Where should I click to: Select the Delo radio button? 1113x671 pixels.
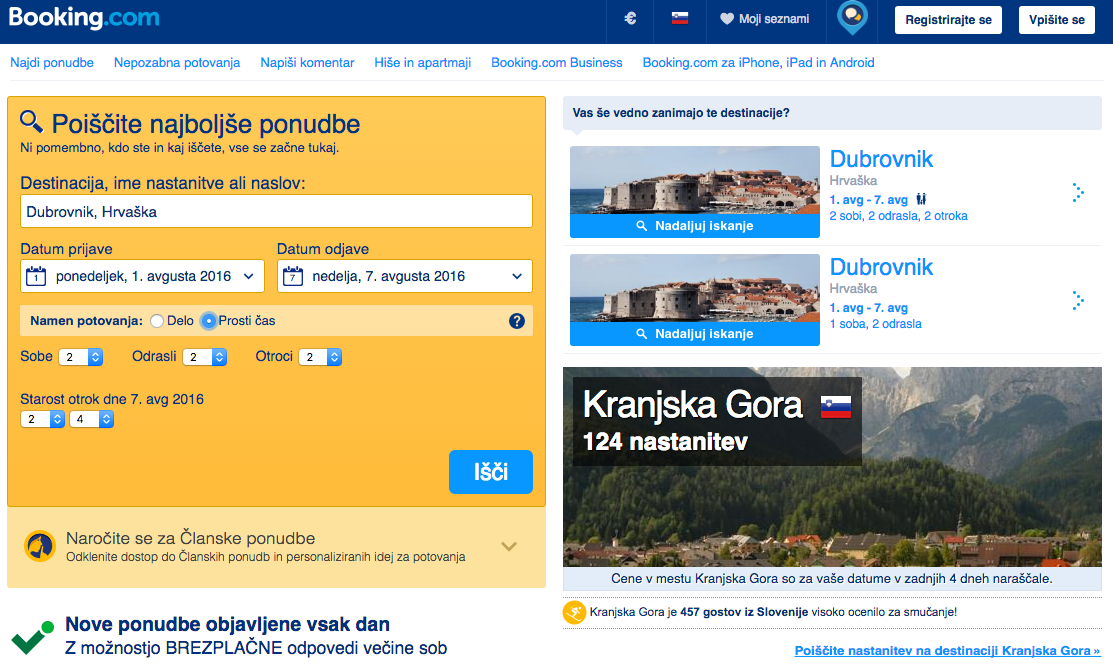point(156,321)
